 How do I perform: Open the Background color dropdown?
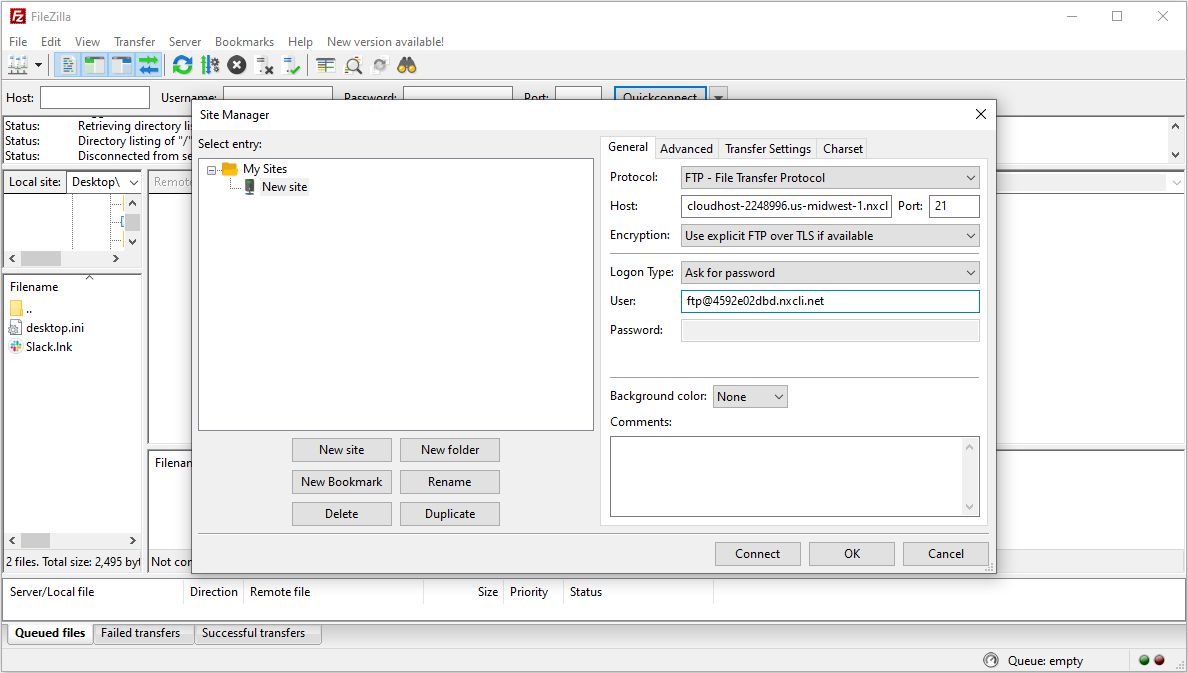750,396
